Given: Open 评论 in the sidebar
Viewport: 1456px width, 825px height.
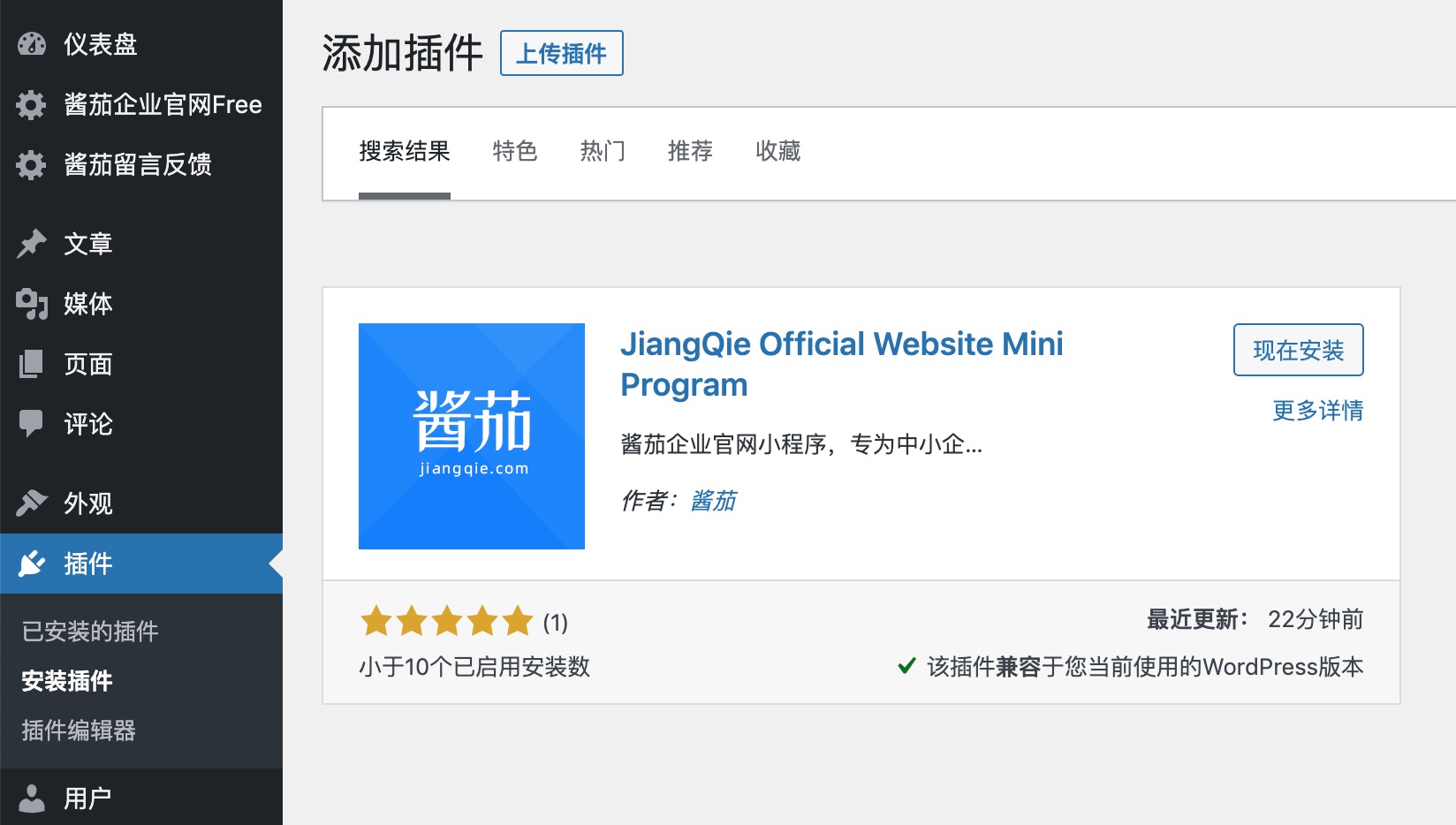Looking at the screenshot, I should coord(141,424).
